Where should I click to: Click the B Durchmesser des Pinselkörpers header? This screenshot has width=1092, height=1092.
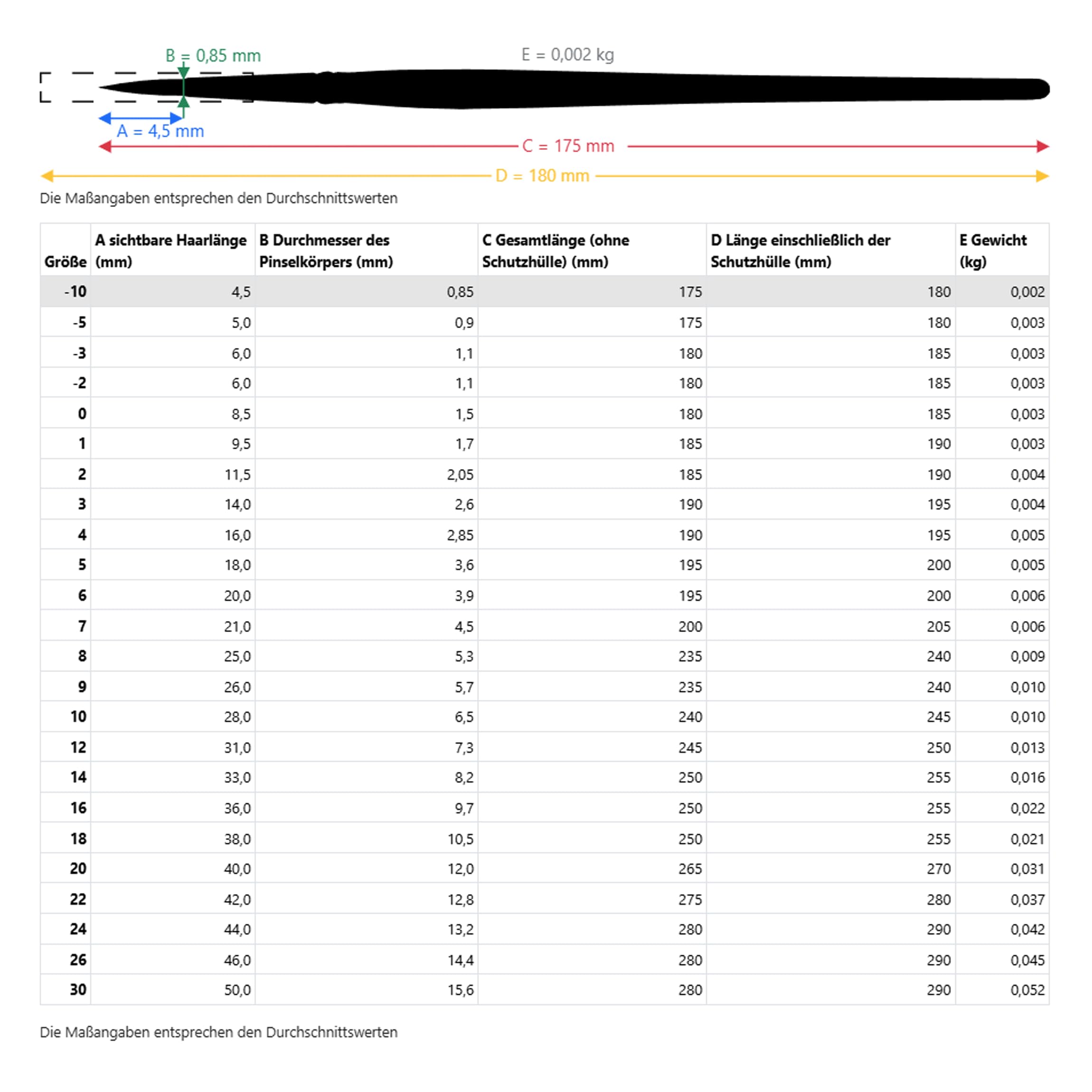click(x=326, y=250)
